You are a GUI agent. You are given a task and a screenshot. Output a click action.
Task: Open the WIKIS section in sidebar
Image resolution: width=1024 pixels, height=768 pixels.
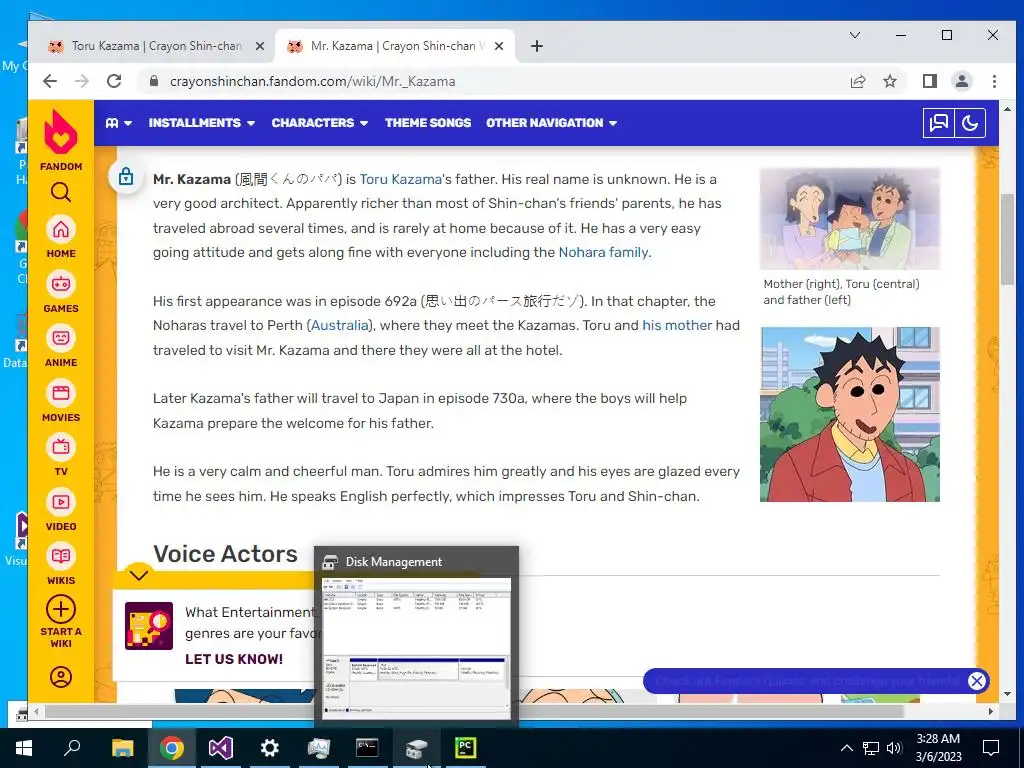[x=61, y=564]
